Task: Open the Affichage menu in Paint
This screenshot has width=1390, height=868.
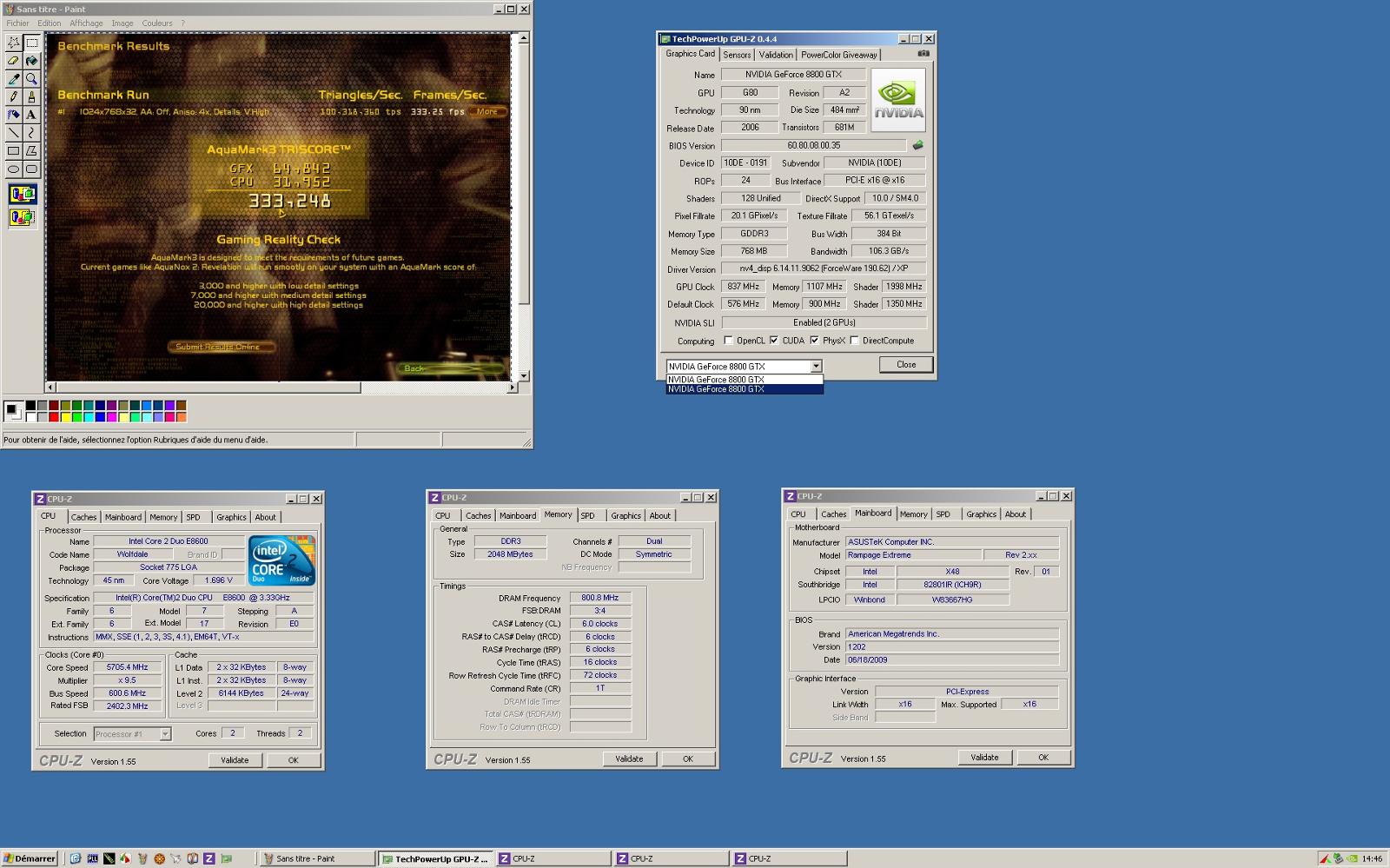Action: 86,23
